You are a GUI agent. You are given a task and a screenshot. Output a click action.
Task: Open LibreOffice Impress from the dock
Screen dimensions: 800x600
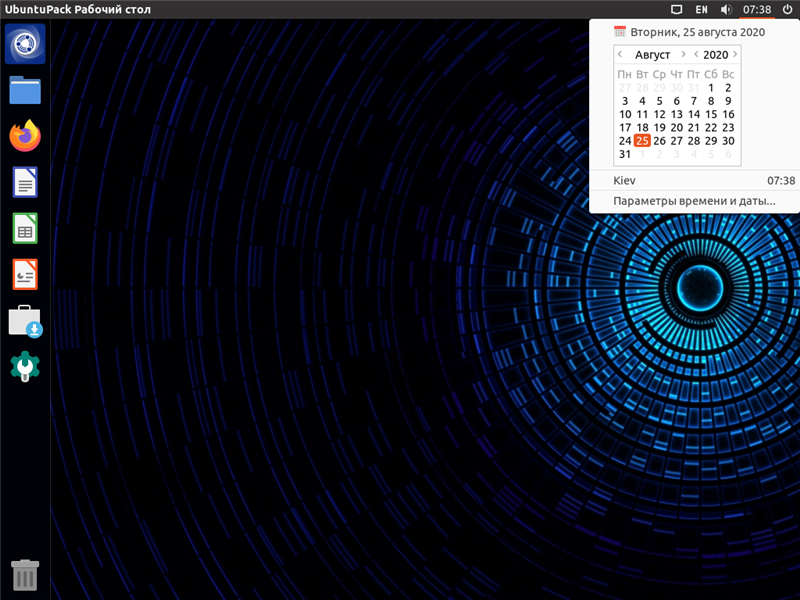coord(25,274)
